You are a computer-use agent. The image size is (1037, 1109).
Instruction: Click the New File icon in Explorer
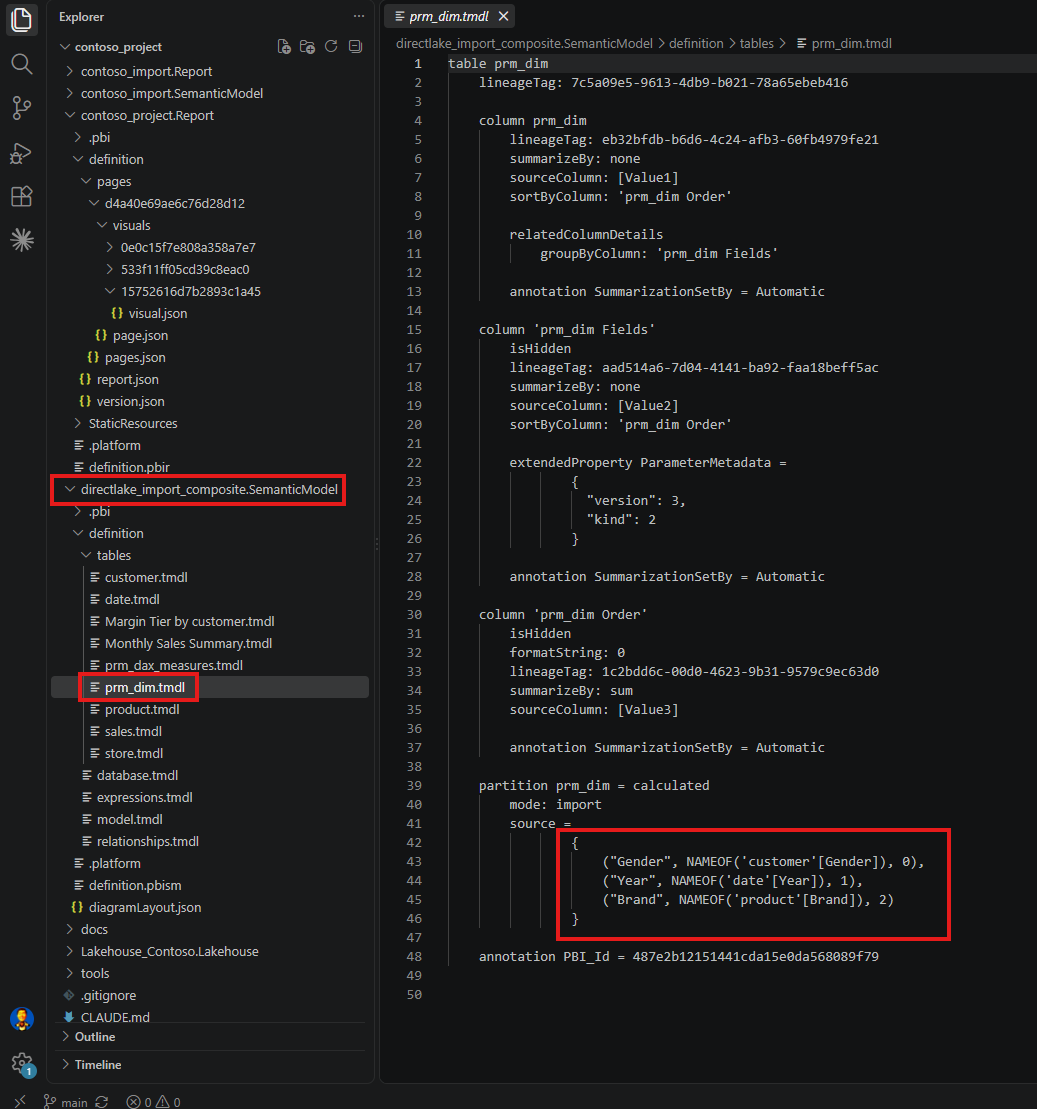[x=284, y=47]
